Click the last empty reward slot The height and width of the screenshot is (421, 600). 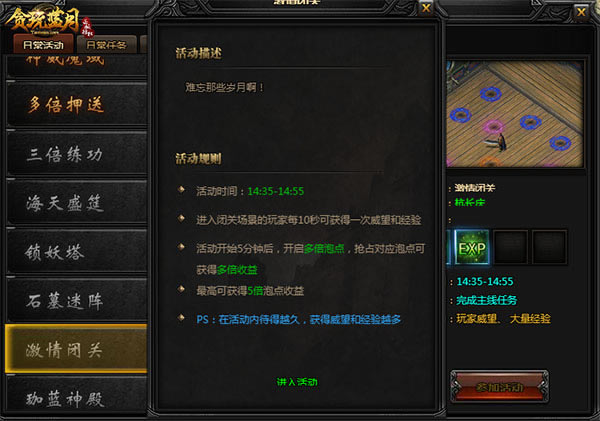[549, 247]
